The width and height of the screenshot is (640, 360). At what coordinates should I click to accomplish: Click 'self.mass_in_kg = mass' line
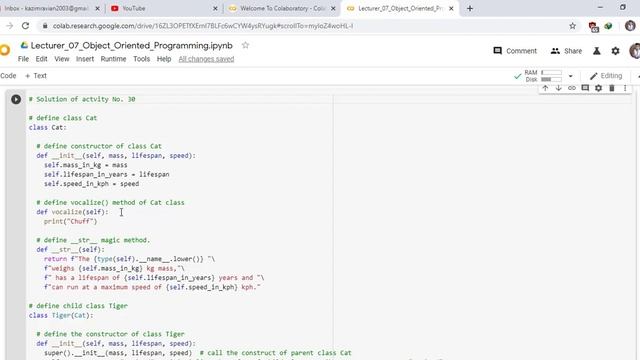tap(86, 165)
